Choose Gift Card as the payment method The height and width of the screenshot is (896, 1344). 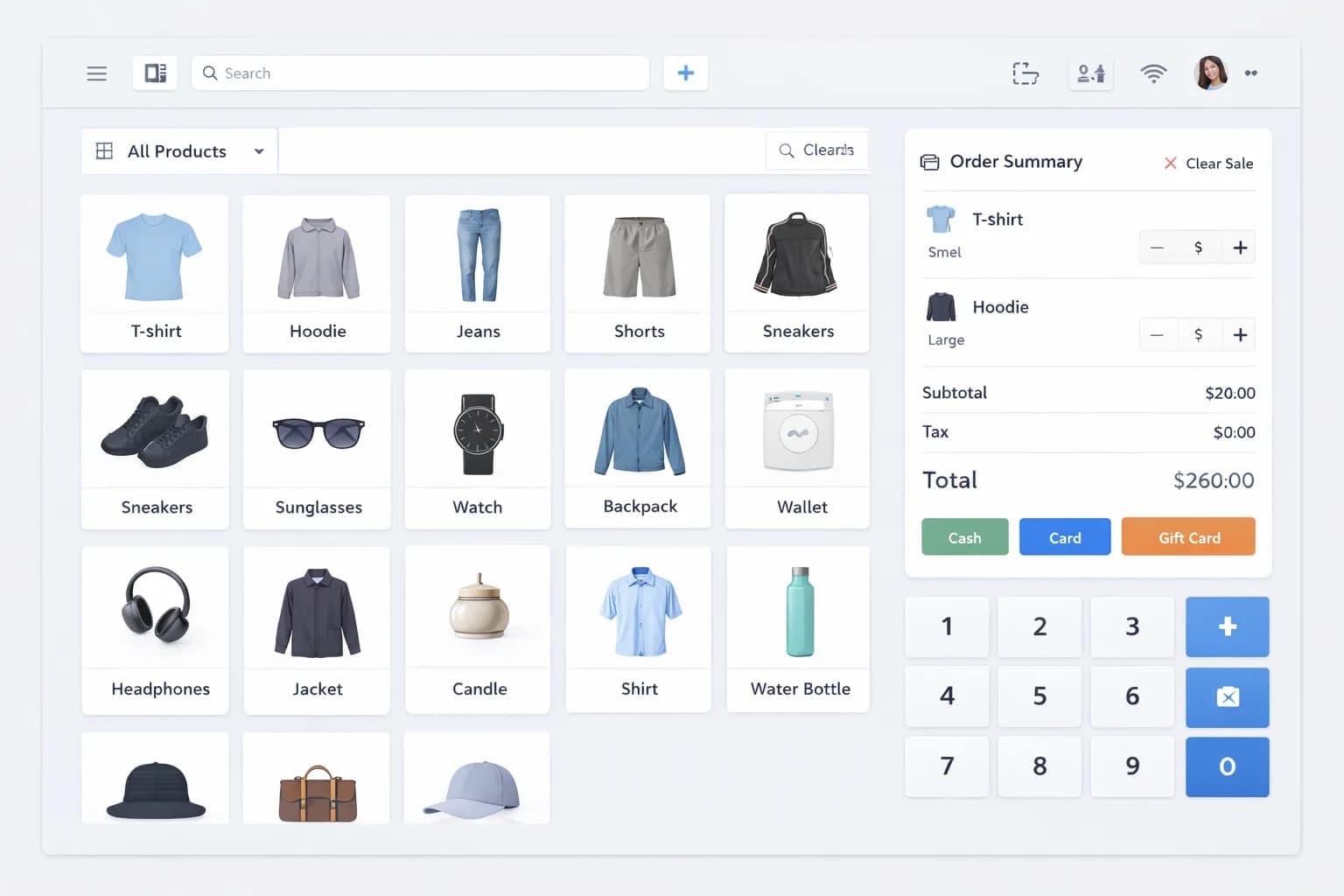(1187, 536)
